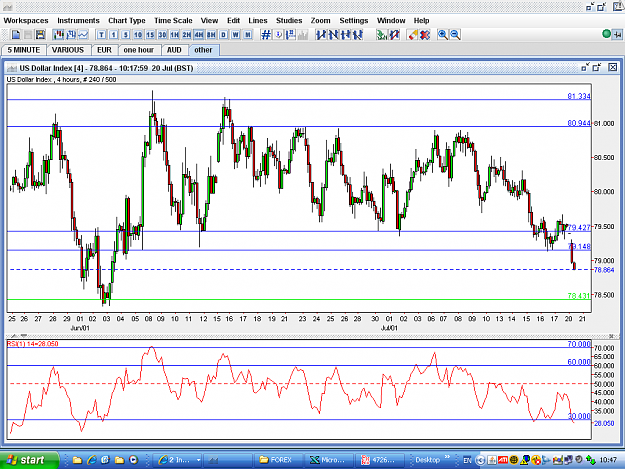Click the clock/time marker toolbar icon
The width and height of the screenshot is (625, 469).
(278, 35)
